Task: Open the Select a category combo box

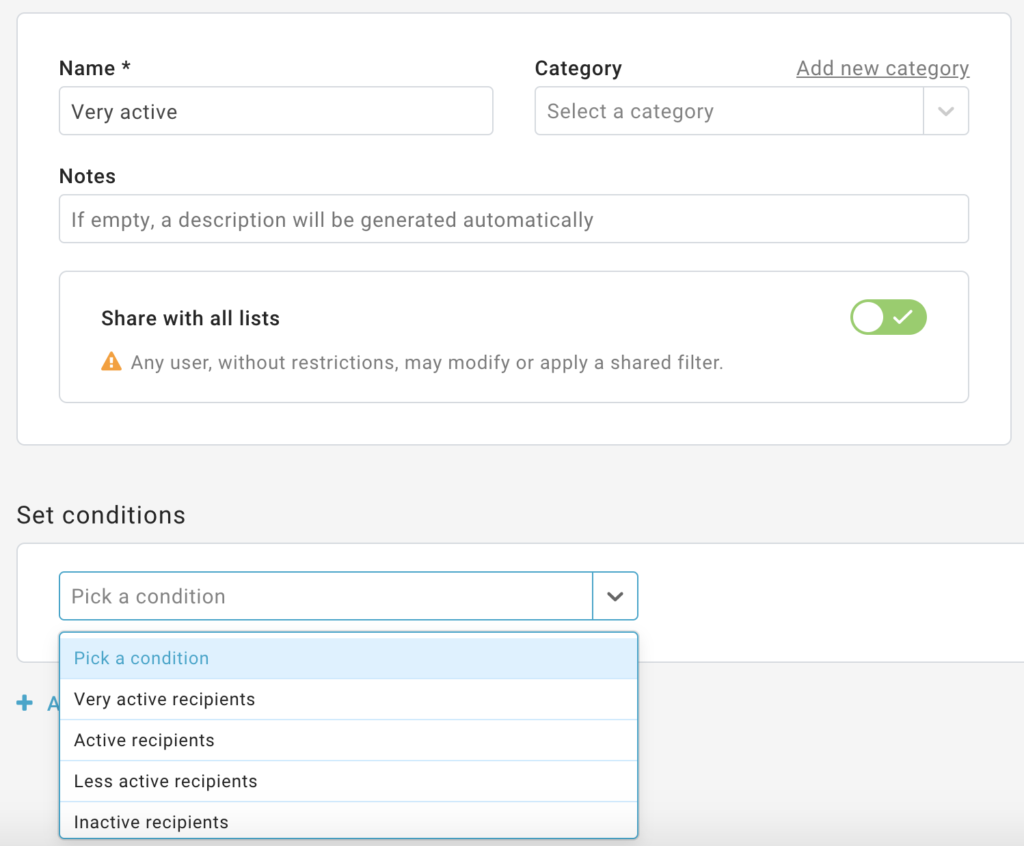Action: [x=729, y=111]
